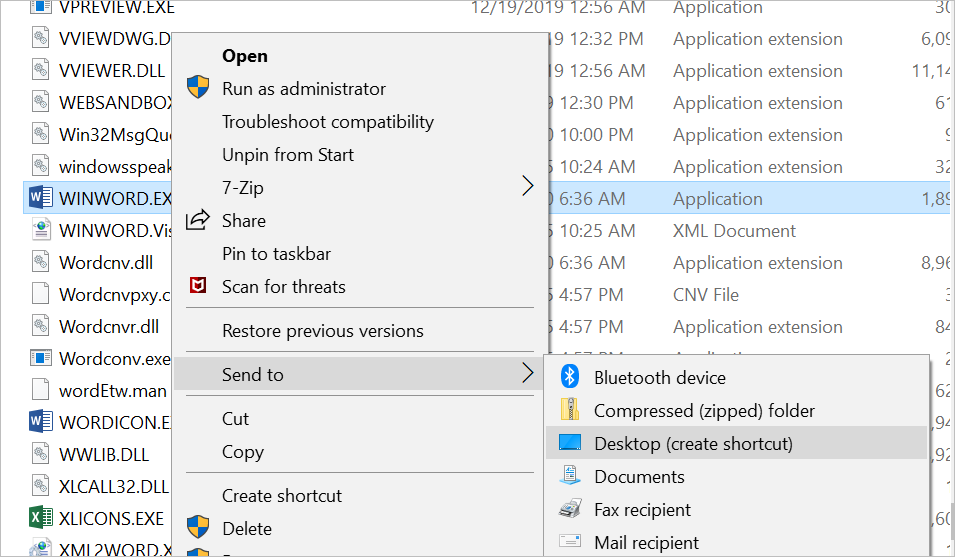
Task: Choose Troubleshoot compatibility
Action: pyautogui.click(x=327, y=122)
